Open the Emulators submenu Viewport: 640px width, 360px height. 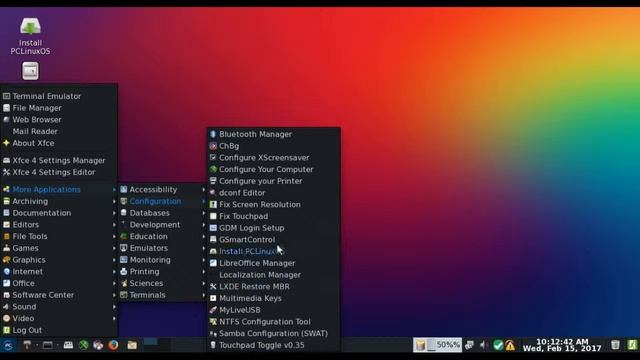pos(162,248)
